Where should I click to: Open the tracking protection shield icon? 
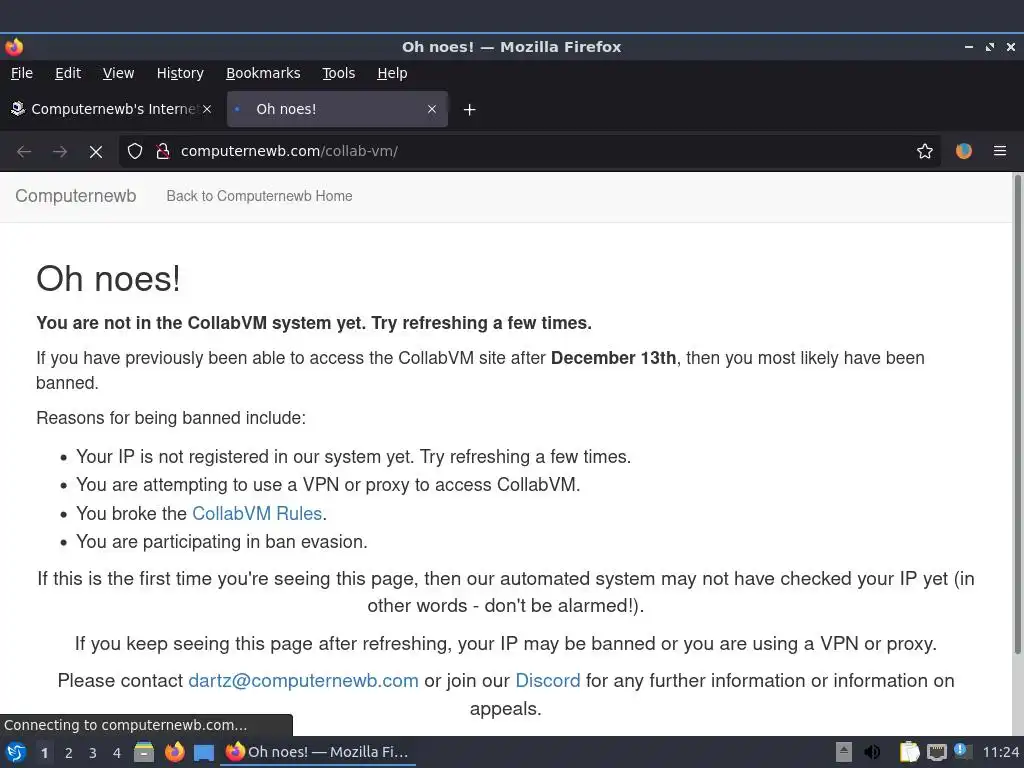135,152
